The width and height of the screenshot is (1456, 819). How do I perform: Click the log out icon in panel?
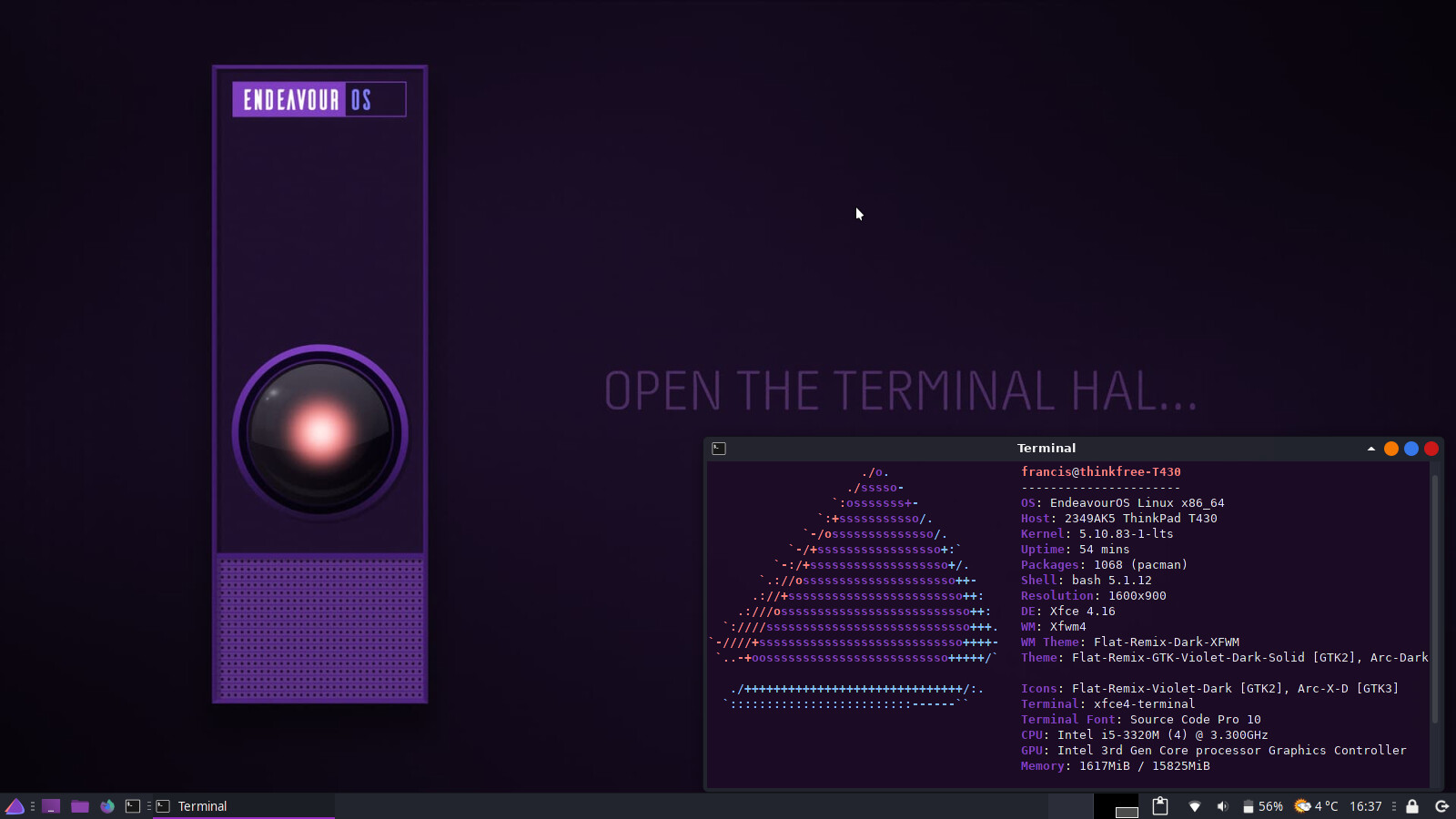pos(1441,806)
